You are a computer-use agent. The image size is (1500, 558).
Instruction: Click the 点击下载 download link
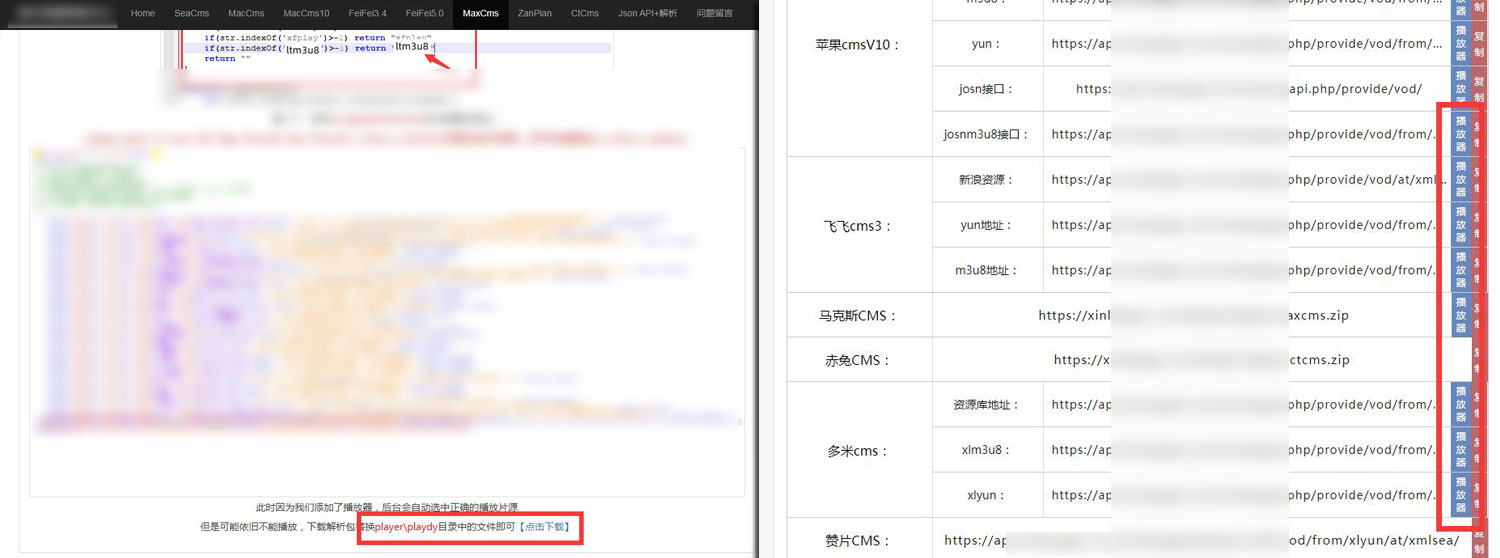click(x=546, y=527)
